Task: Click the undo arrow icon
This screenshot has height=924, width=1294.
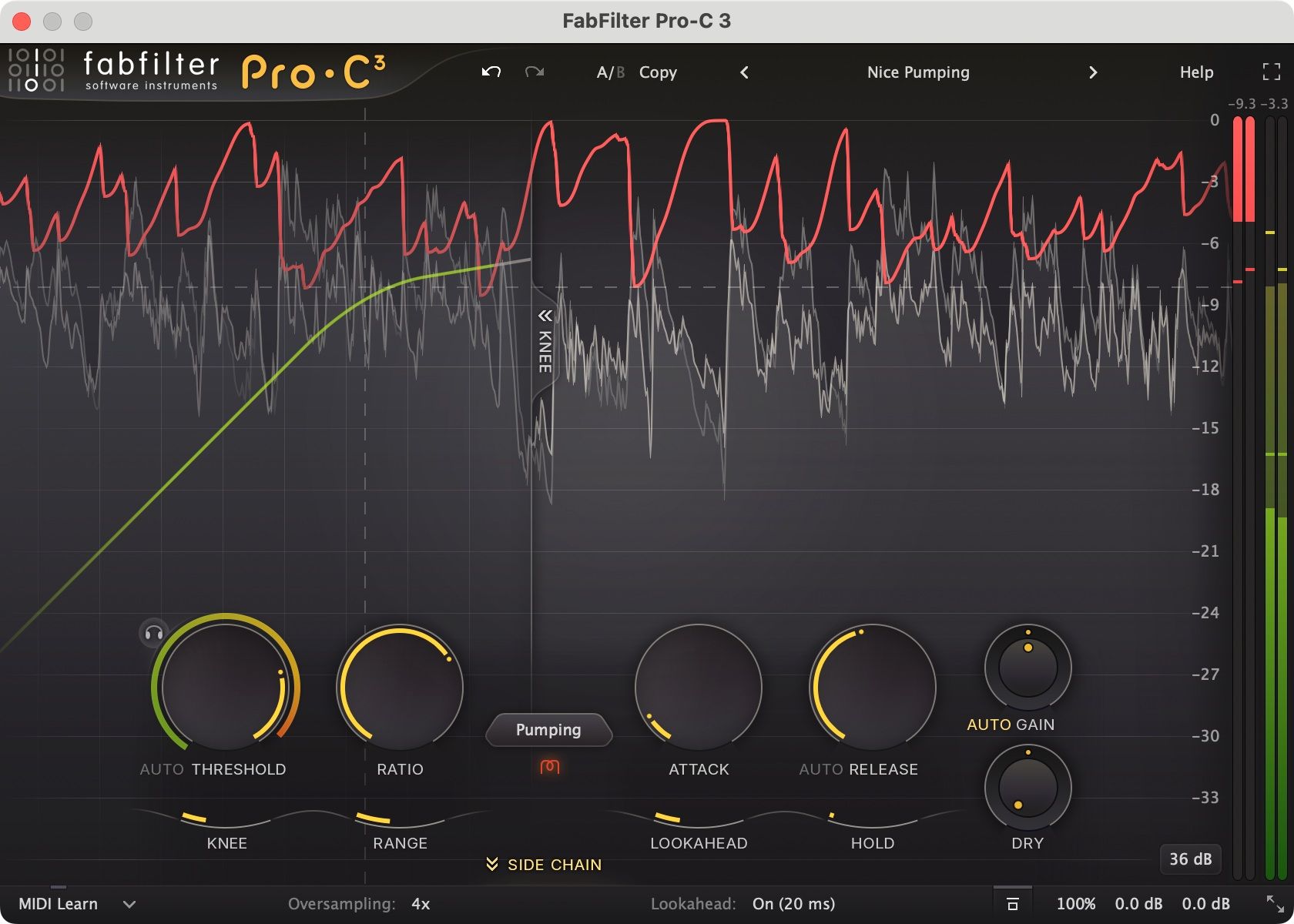Action: 491,72
